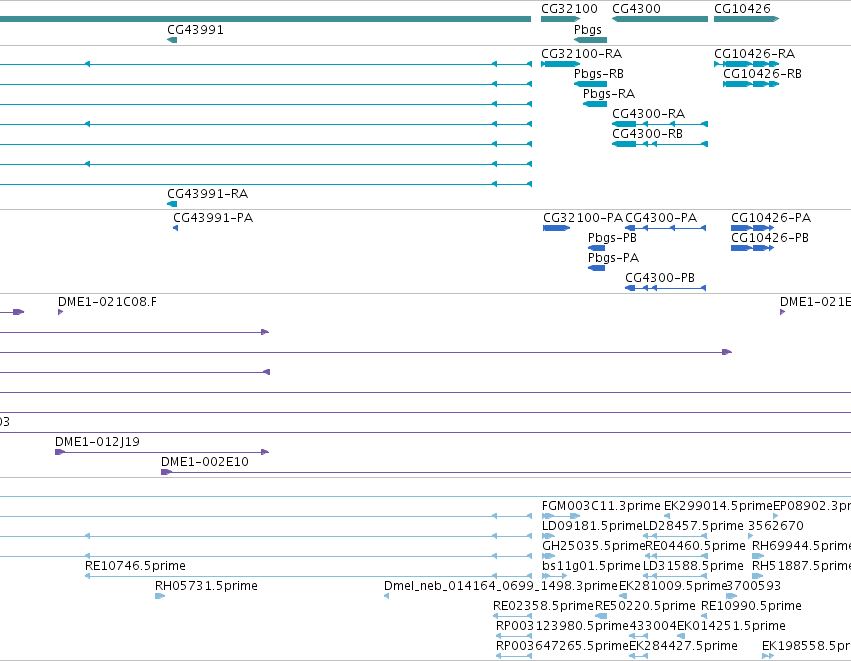This screenshot has width=851, height=661.
Task: Choose the LD31588.5prime EST label
Action: [x=693, y=567]
